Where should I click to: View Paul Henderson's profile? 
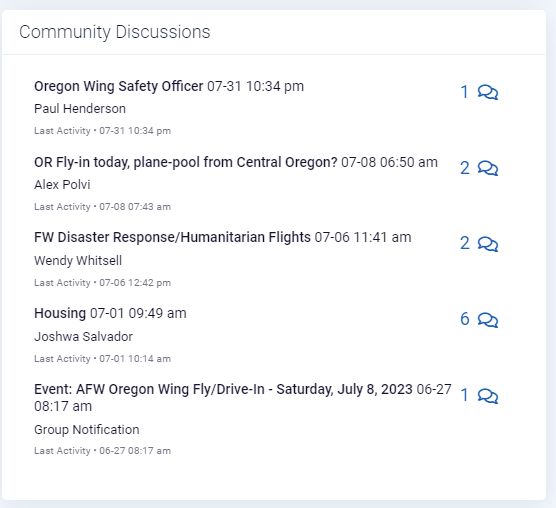(80, 108)
